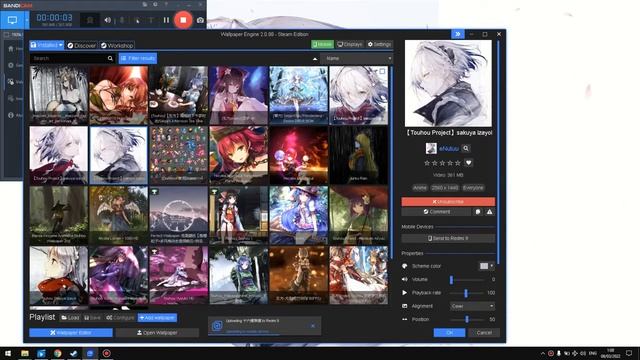Rate wallpaper with the fifth star
This screenshot has width=640, height=360.
(458, 163)
